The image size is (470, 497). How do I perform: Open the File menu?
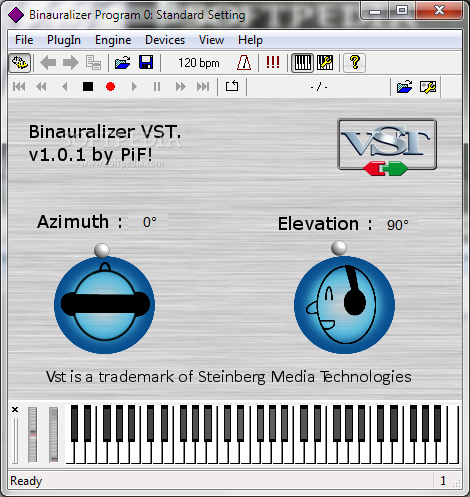pyautogui.click(x=24, y=40)
